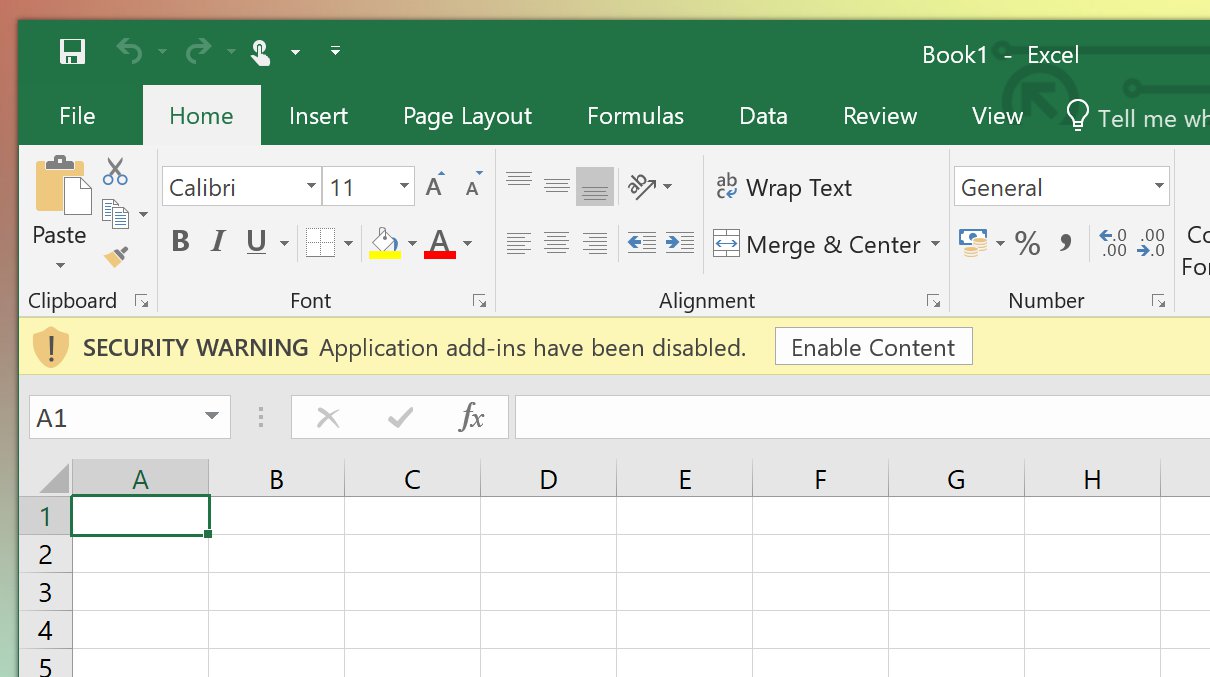Open the Insert ribbon tab
Image resolution: width=1210 pixels, height=677 pixels.
point(318,116)
